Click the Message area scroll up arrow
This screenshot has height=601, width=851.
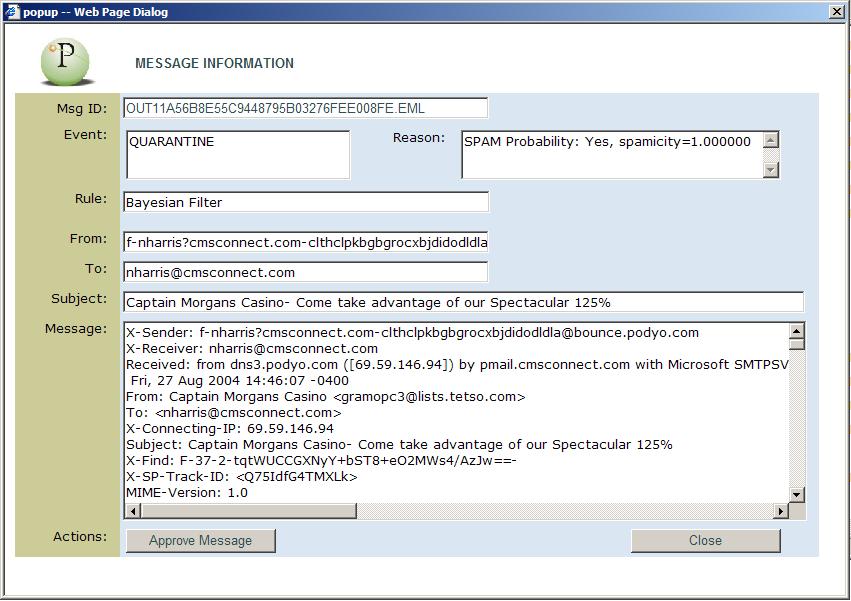(x=796, y=331)
